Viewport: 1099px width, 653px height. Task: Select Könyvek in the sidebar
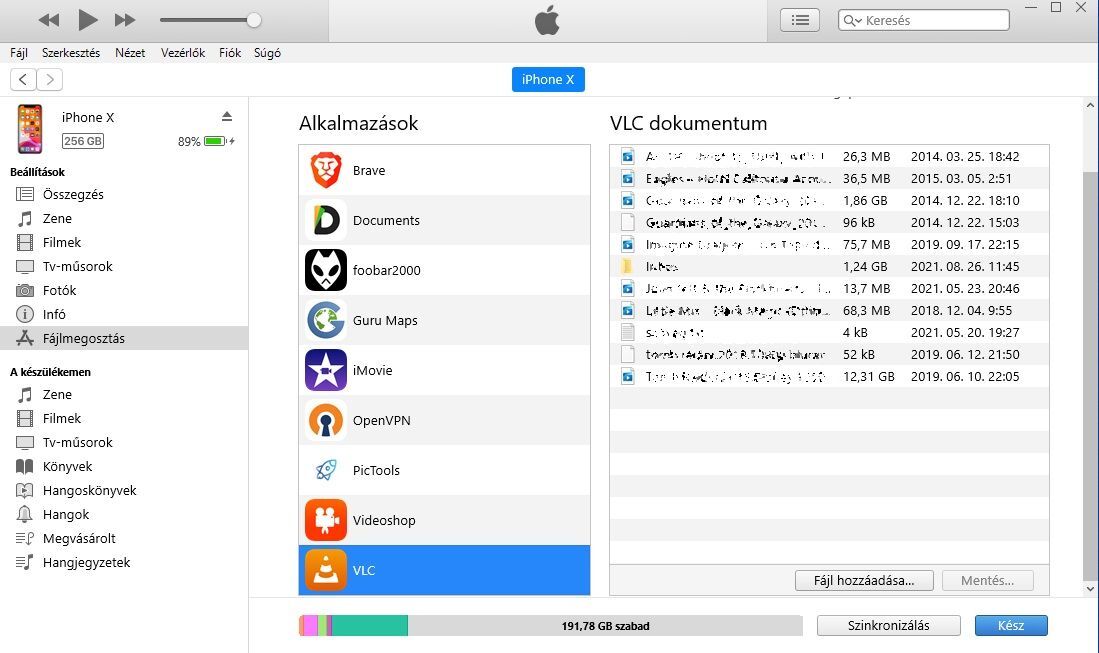pyautogui.click(x=124, y=467)
